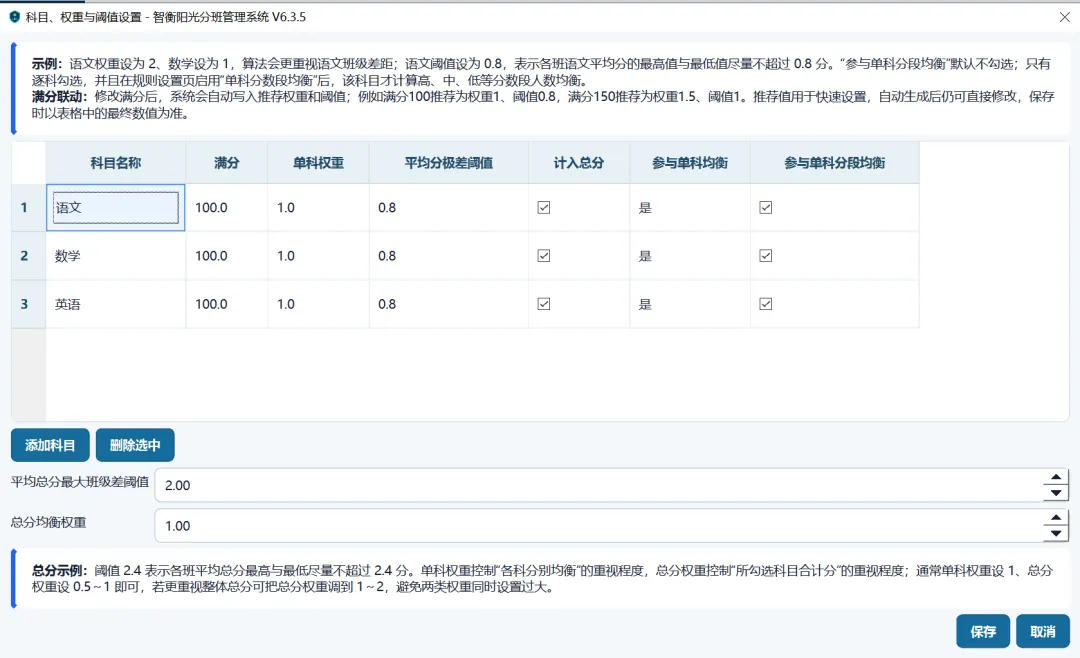Decrease 平均总分最大班级差阈值 with down arrow

click(x=1055, y=493)
